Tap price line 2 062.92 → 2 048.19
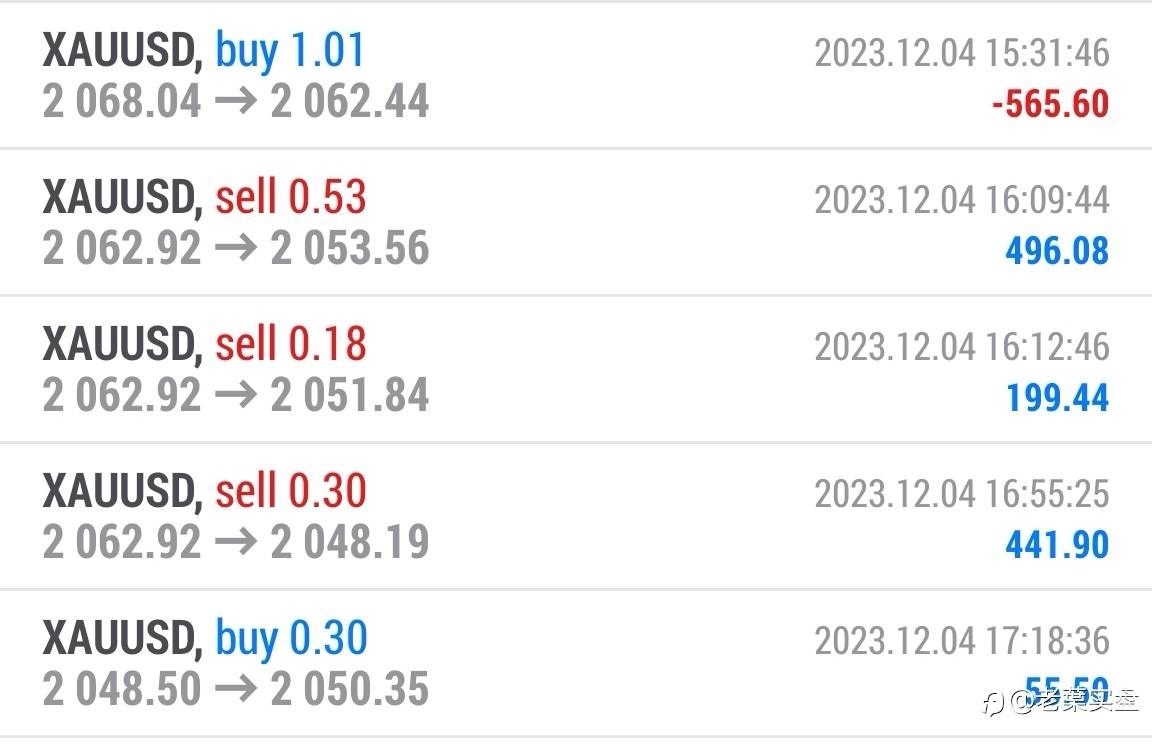1152x746 pixels. click(236, 543)
